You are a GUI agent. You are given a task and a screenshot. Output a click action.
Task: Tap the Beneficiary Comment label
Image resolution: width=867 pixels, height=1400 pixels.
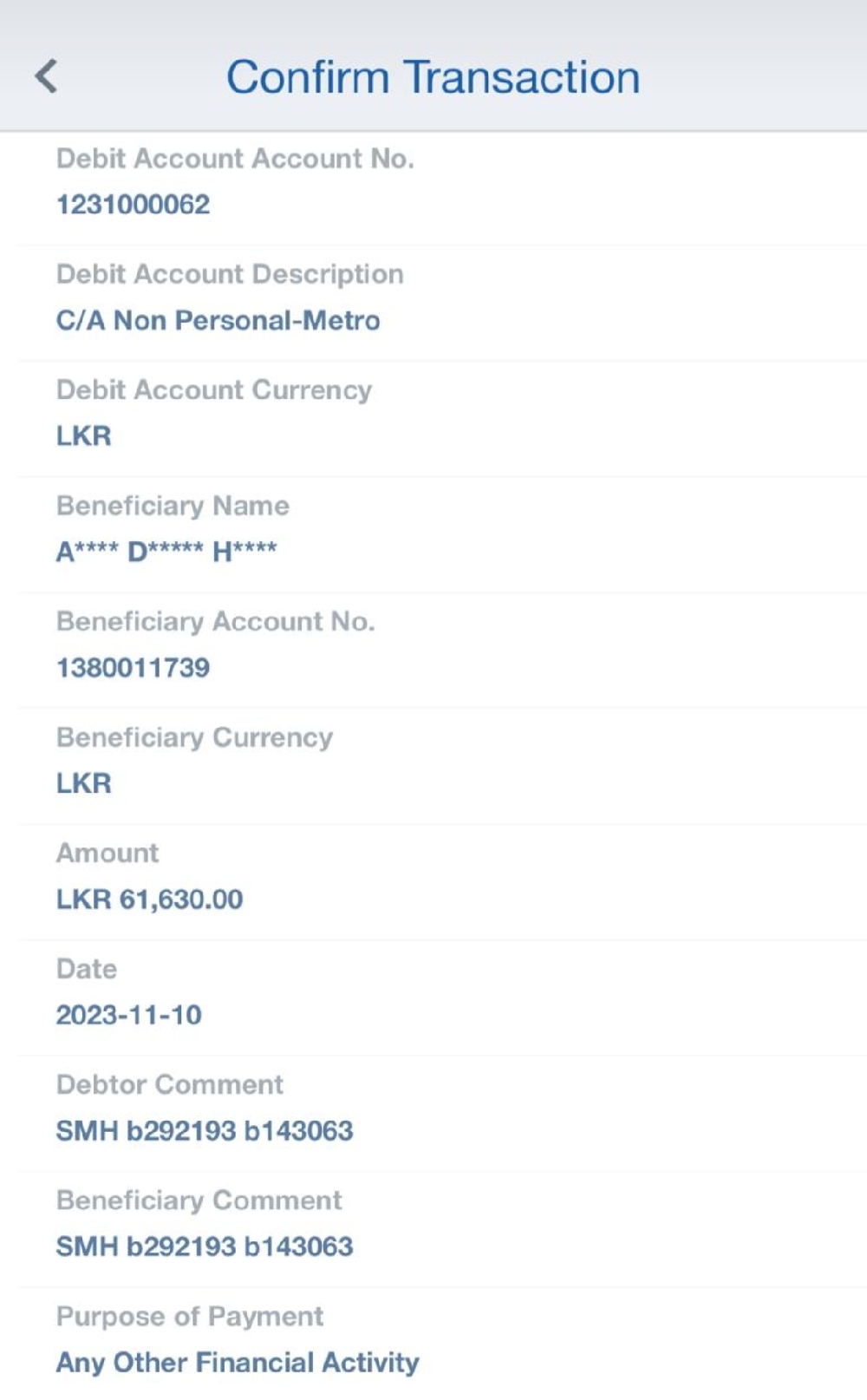(x=199, y=1200)
